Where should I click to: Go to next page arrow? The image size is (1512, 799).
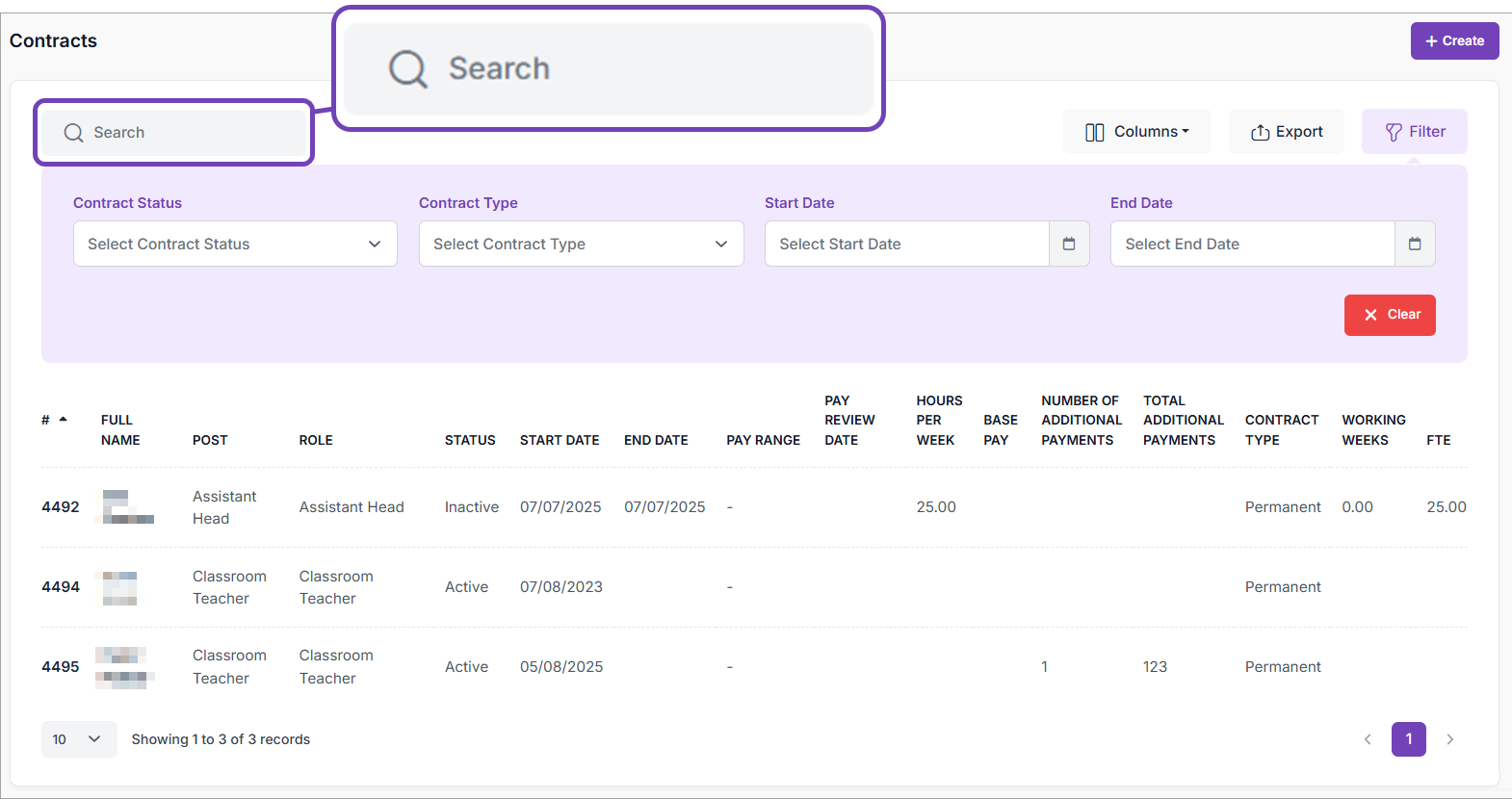pos(1449,739)
